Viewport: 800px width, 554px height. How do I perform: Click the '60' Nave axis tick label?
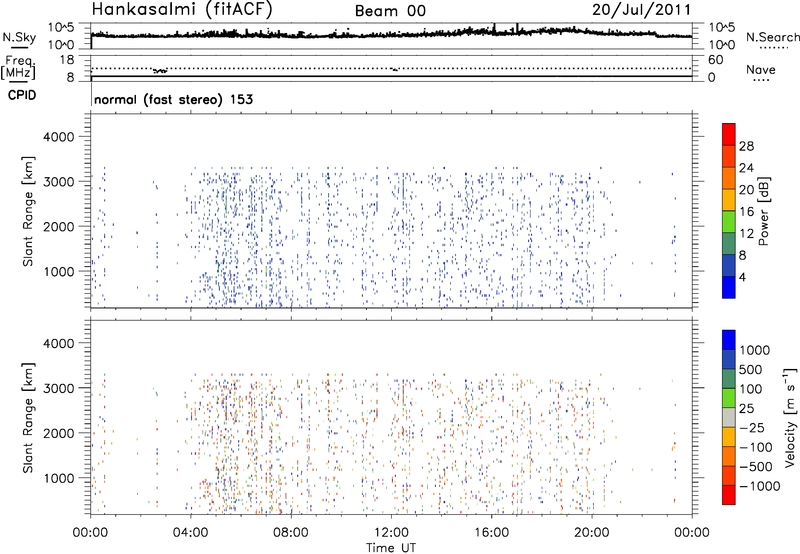point(716,60)
